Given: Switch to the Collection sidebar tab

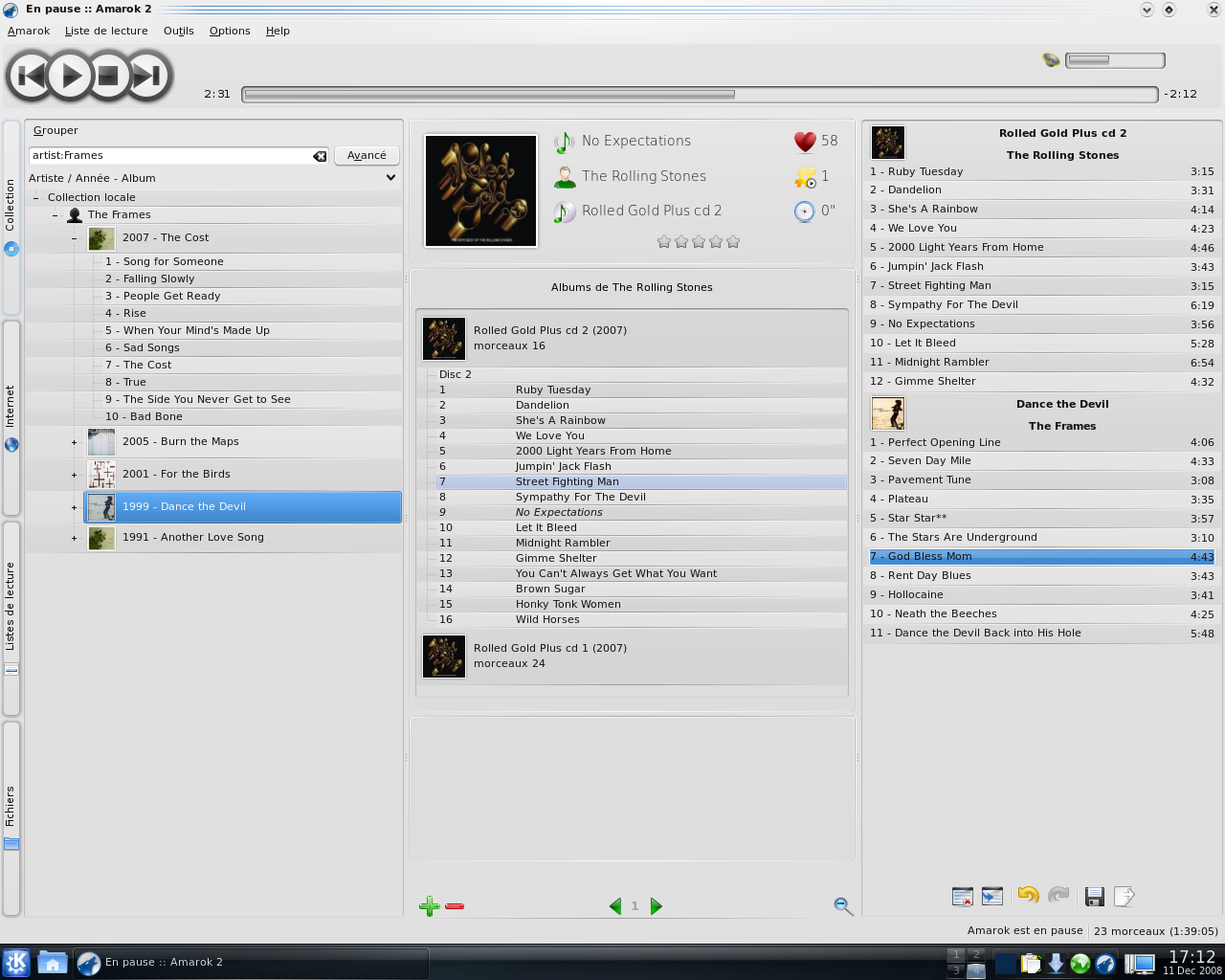Looking at the screenshot, I should click(11, 217).
